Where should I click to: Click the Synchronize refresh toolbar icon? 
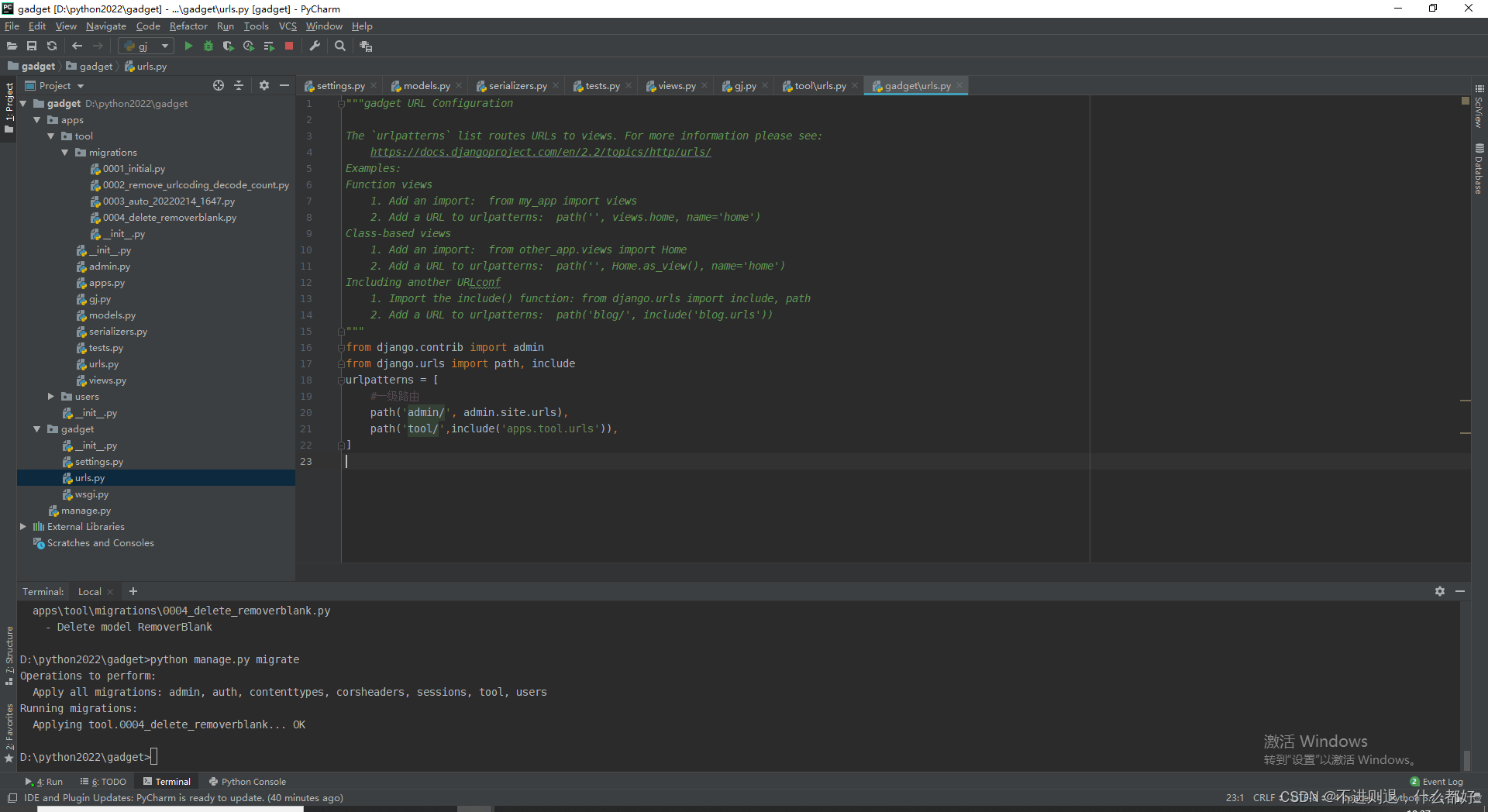tap(52, 46)
